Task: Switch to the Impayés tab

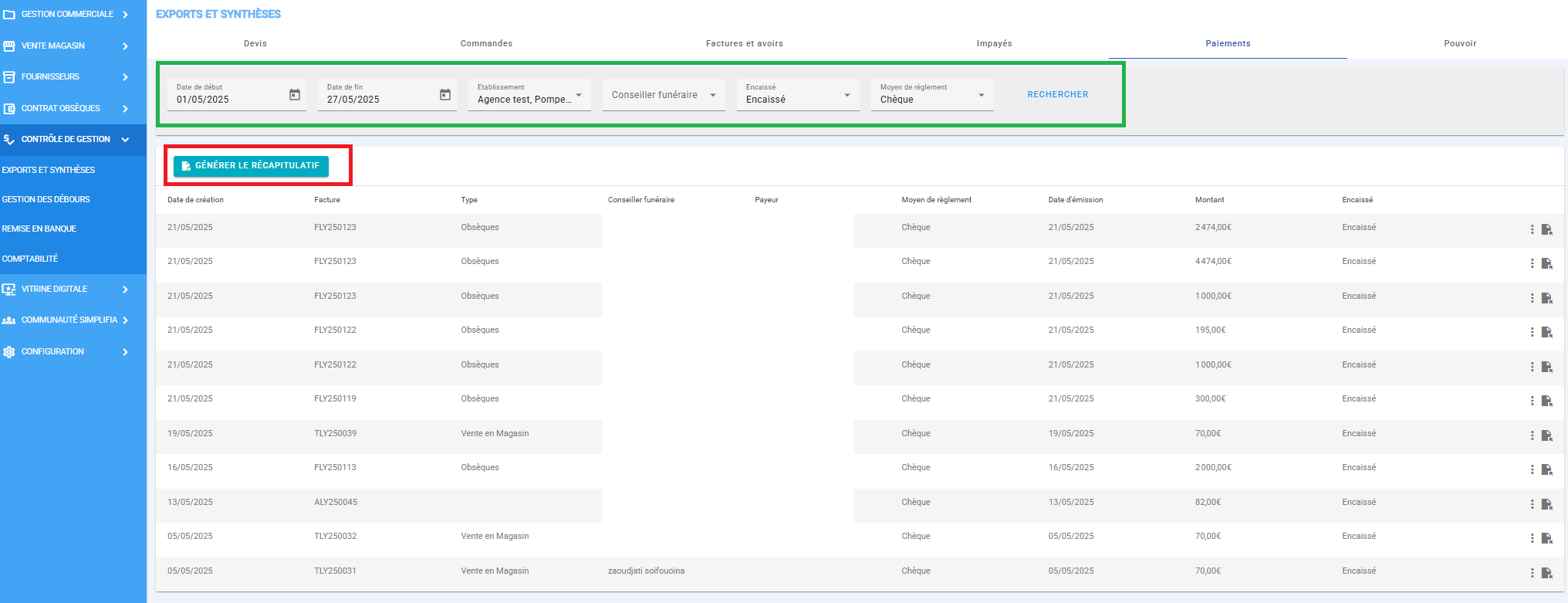Action: tap(994, 43)
